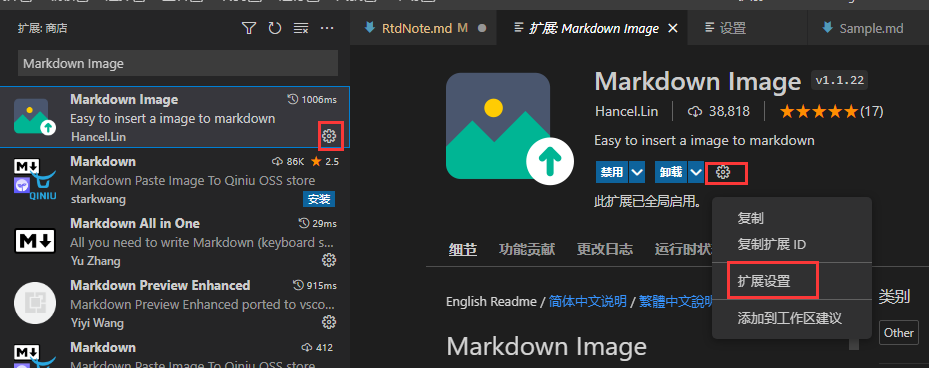Click the 29ms activation time indicator
The height and width of the screenshot is (368, 929).
[x=317, y=223]
